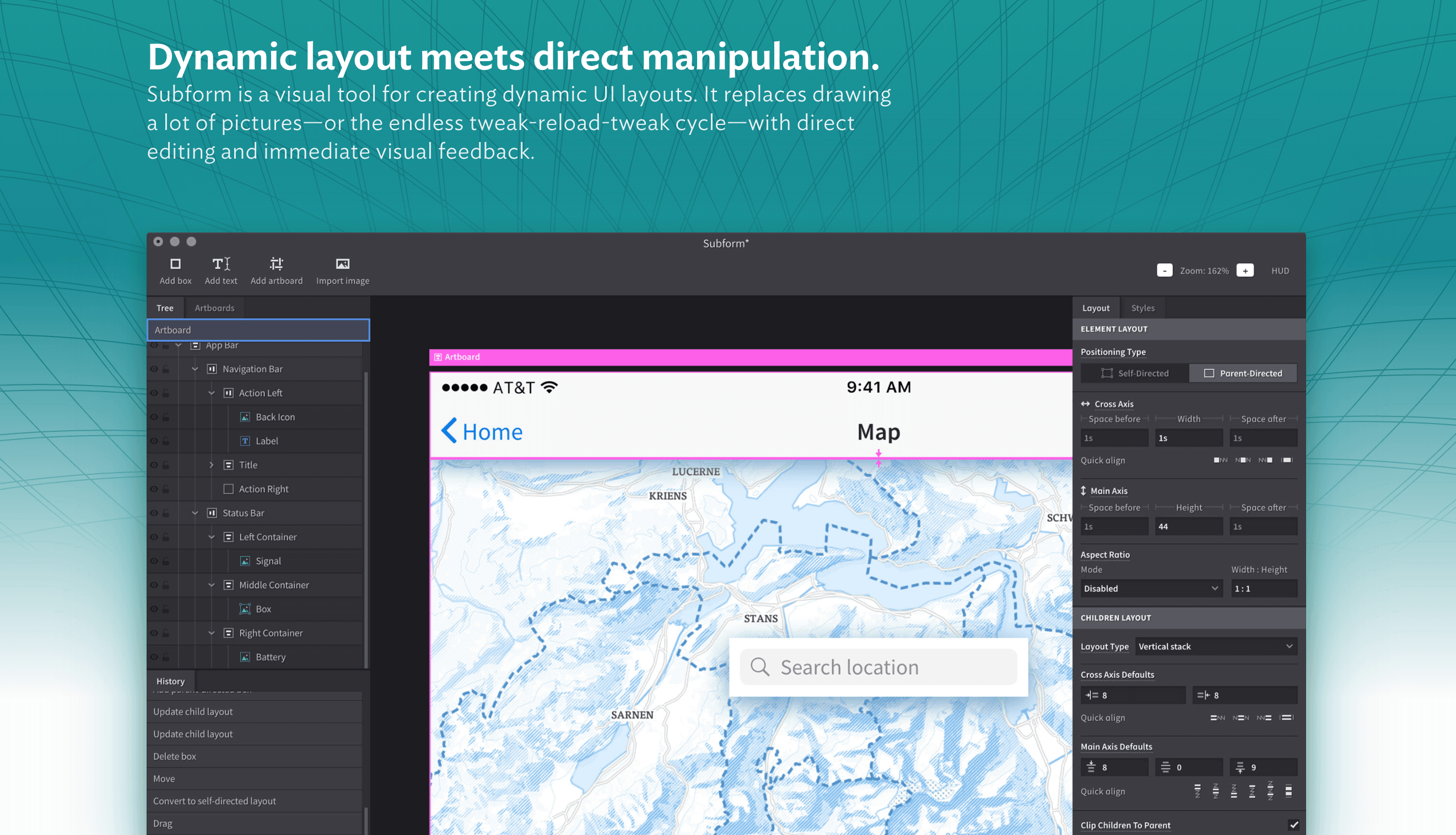Select the Add text tool
1456x835 pixels.
pos(221,270)
